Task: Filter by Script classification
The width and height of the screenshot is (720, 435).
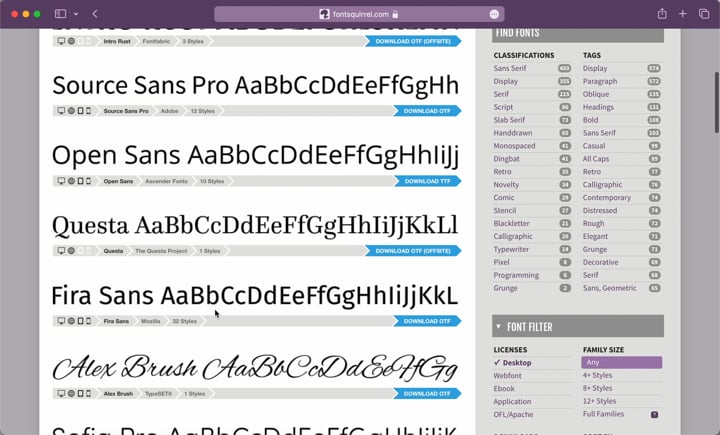Action: click(503, 107)
